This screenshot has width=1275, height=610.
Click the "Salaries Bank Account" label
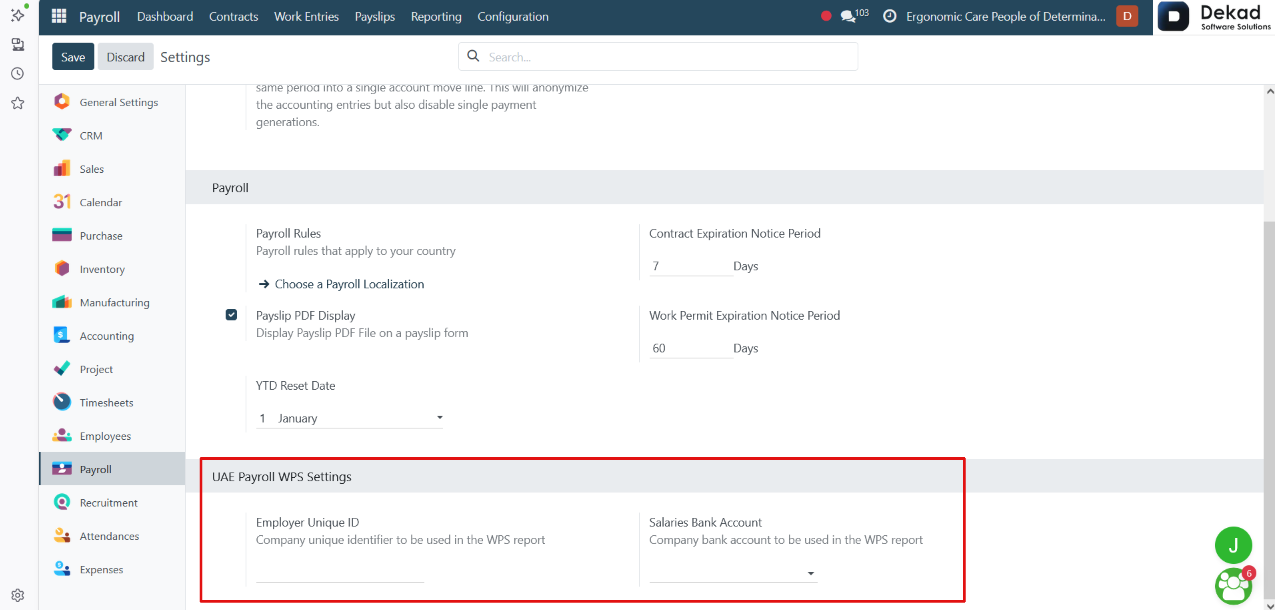[705, 522]
